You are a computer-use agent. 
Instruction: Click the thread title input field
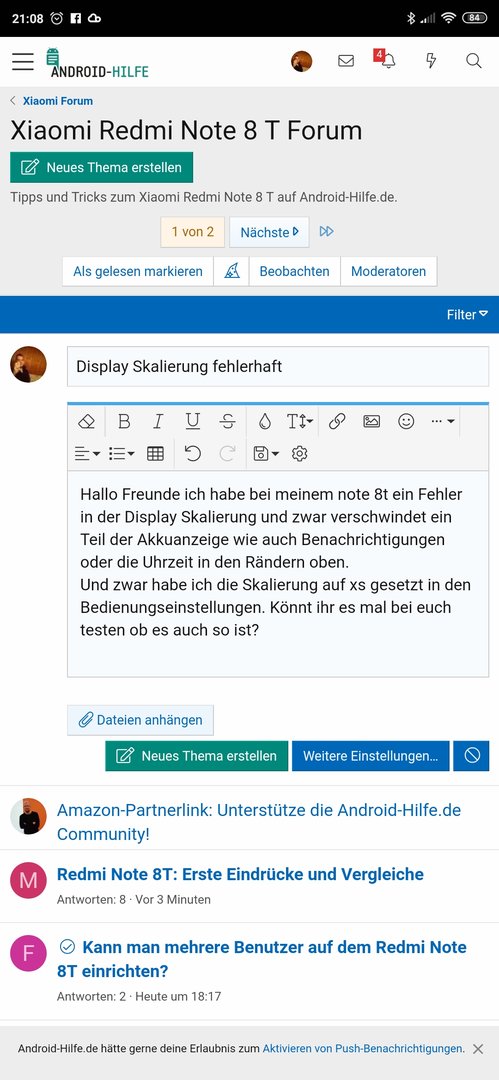(278, 366)
